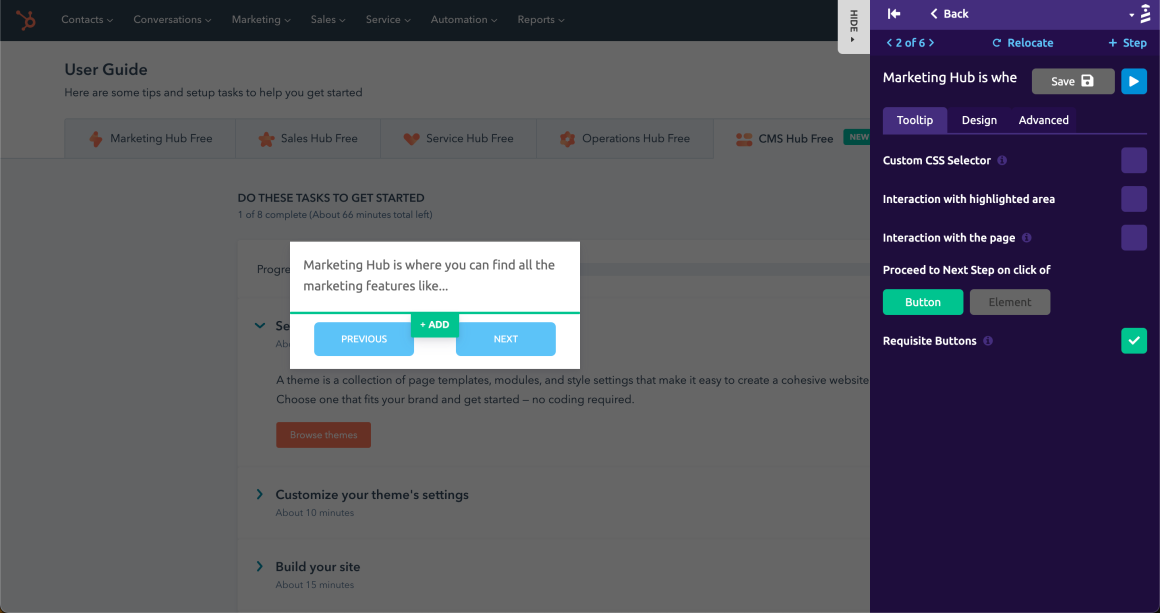Run the preview with the play icon
Image resolution: width=1160 pixels, height=613 pixels.
click(1134, 81)
